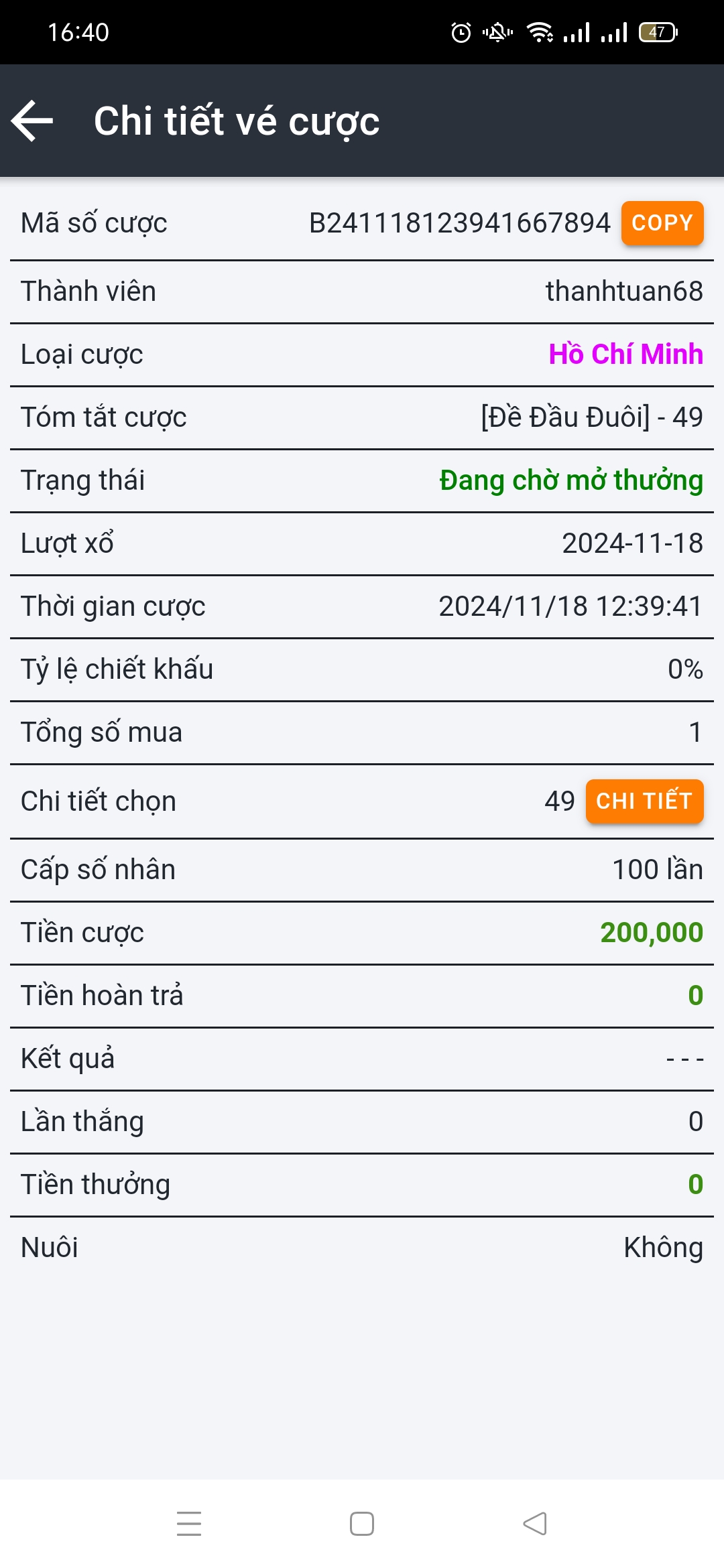Tap the status bar clock 16:40
The image size is (724, 1568).
(78, 32)
